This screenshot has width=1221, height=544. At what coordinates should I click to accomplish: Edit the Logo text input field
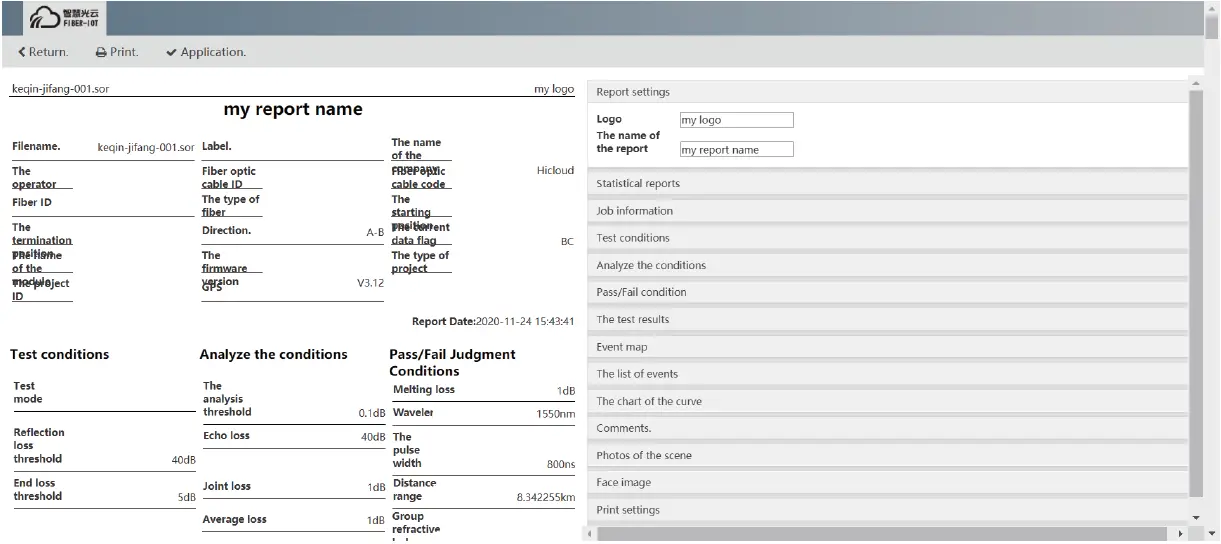pos(736,120)
